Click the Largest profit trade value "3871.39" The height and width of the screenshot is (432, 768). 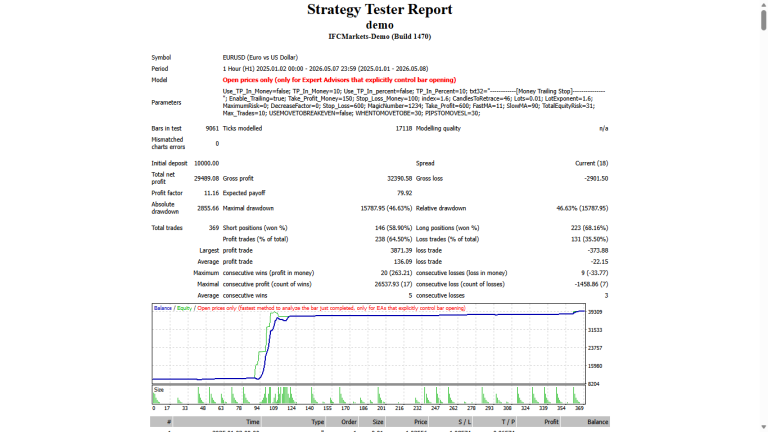coord(402,251)
